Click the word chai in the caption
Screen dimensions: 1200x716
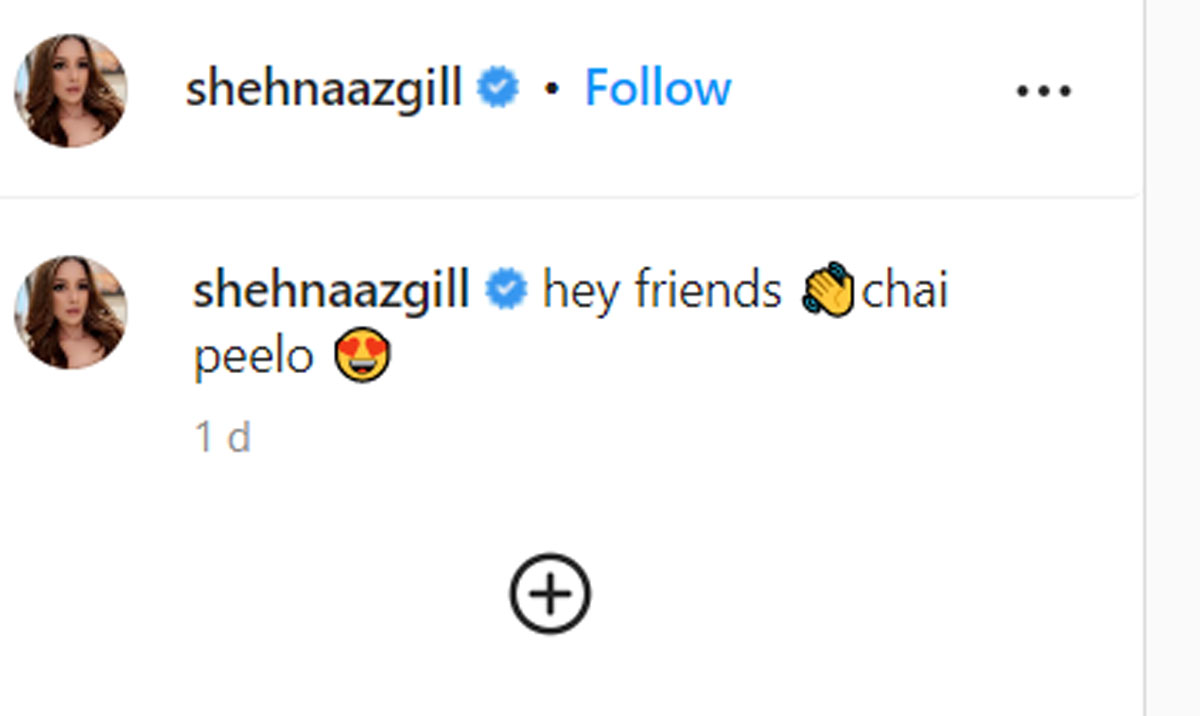coord(904,292)
